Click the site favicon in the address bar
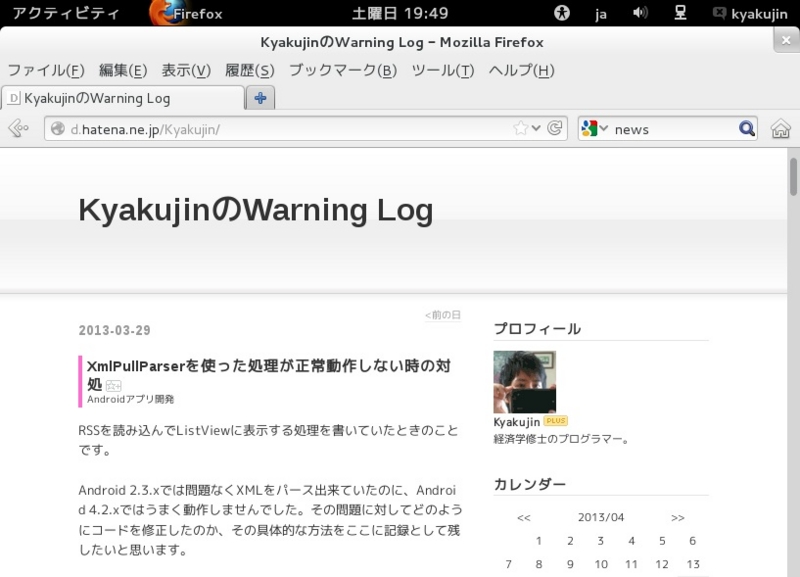 coord(58,128)
